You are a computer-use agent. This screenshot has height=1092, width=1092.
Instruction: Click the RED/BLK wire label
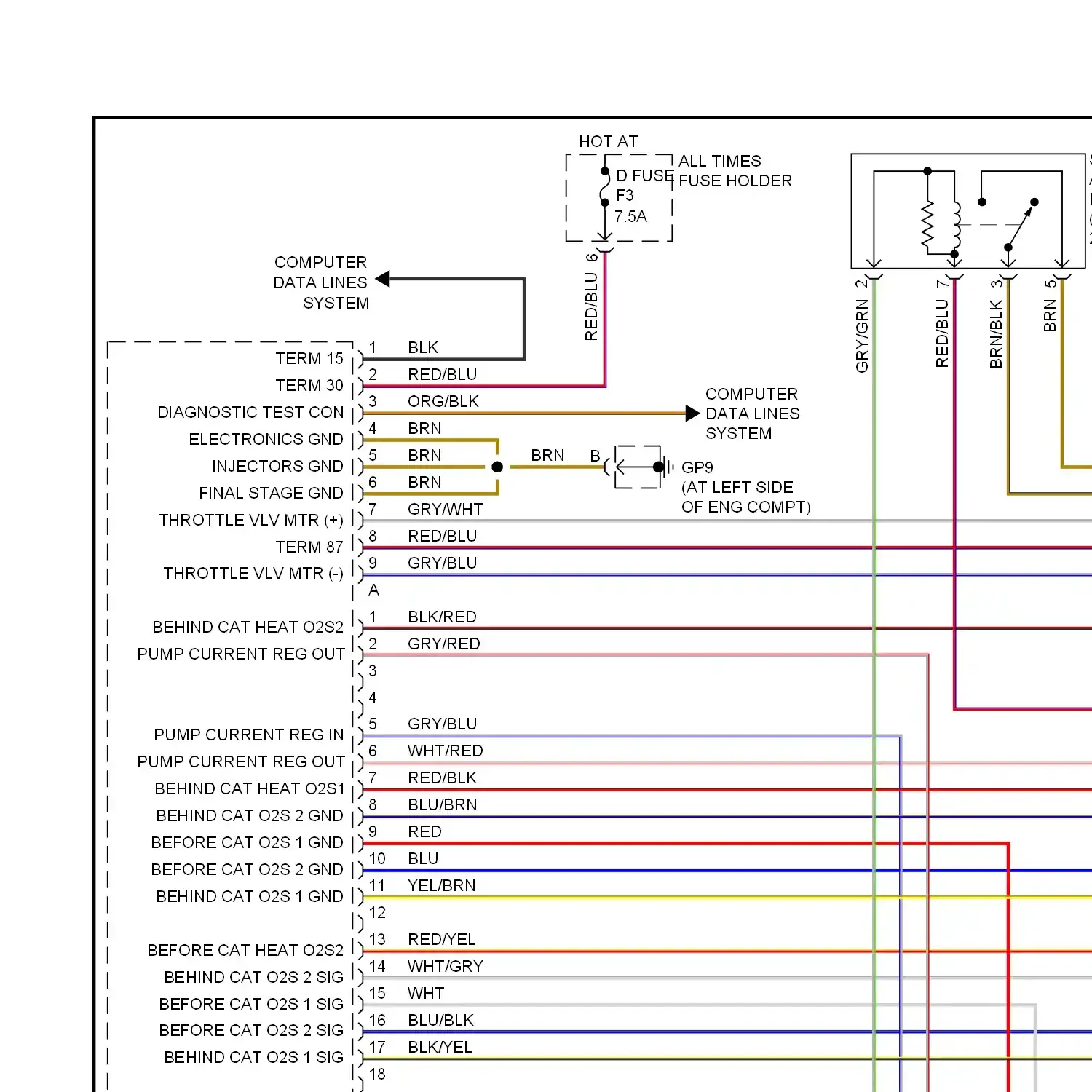click(x=442, y=778)
